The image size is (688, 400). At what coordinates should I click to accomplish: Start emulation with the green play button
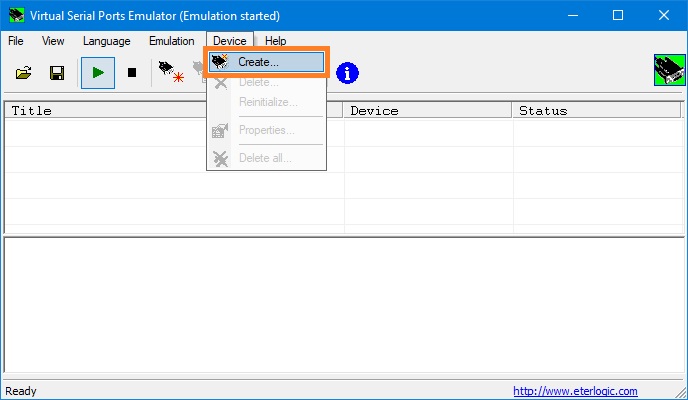click(x=98, y=73)
